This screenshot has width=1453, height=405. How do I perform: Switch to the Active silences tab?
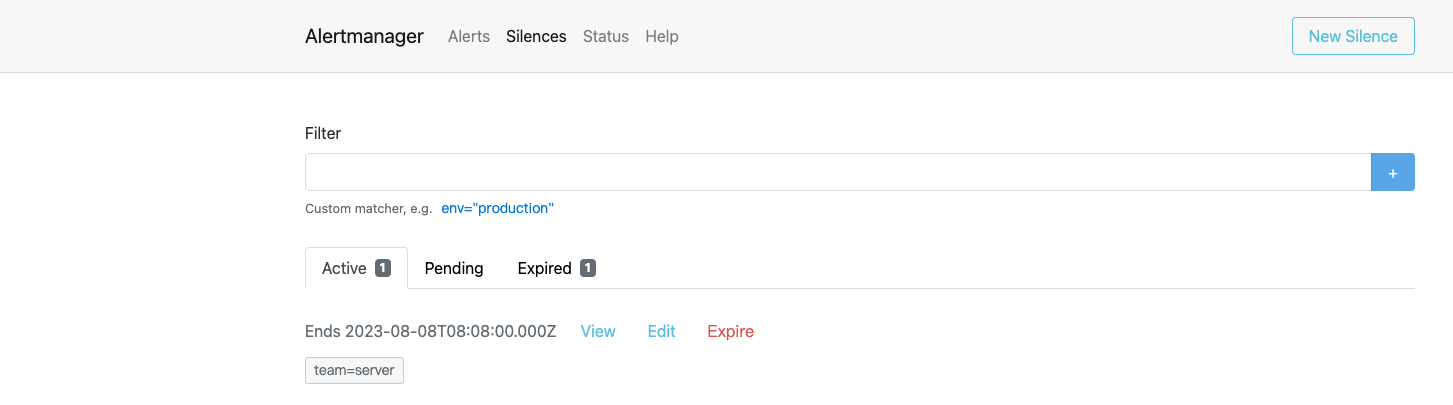pos(344,268)
